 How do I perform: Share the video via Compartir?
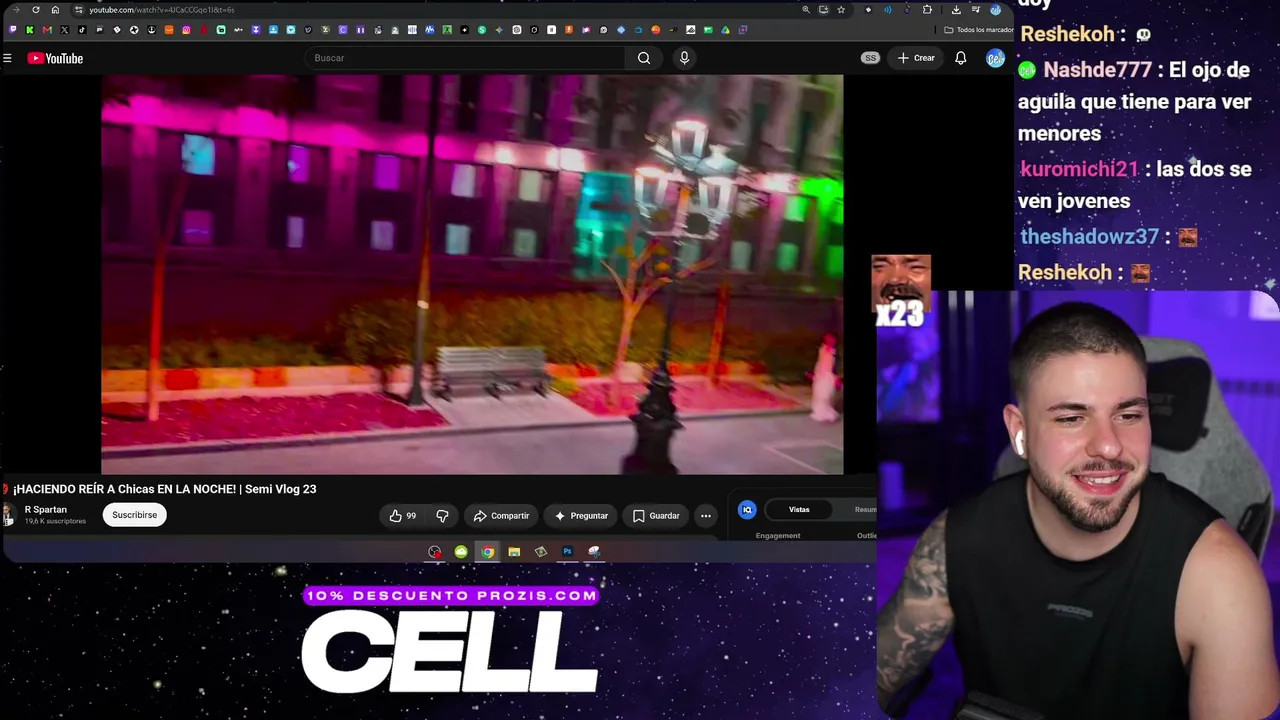point(501,516)
